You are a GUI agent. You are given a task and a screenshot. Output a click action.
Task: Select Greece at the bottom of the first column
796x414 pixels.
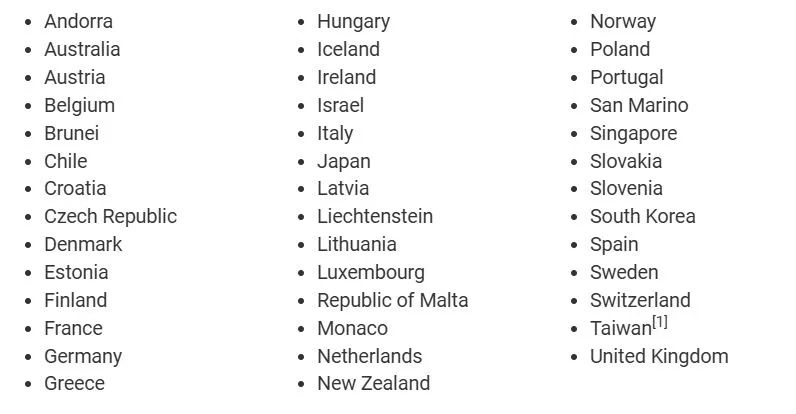[x=74, y=383]
